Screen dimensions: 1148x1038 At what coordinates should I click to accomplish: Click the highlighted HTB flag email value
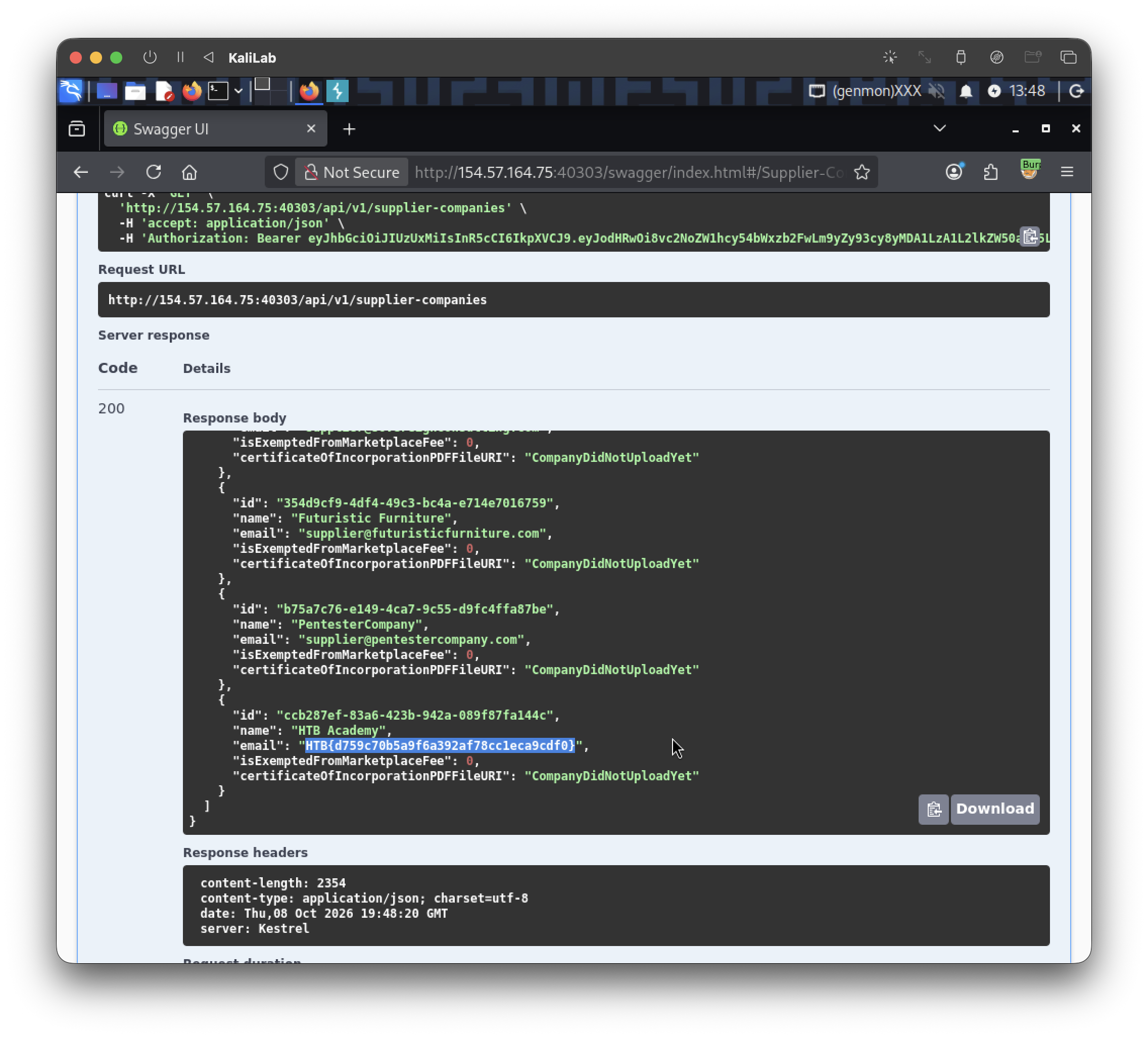click(x=440, y=745)
